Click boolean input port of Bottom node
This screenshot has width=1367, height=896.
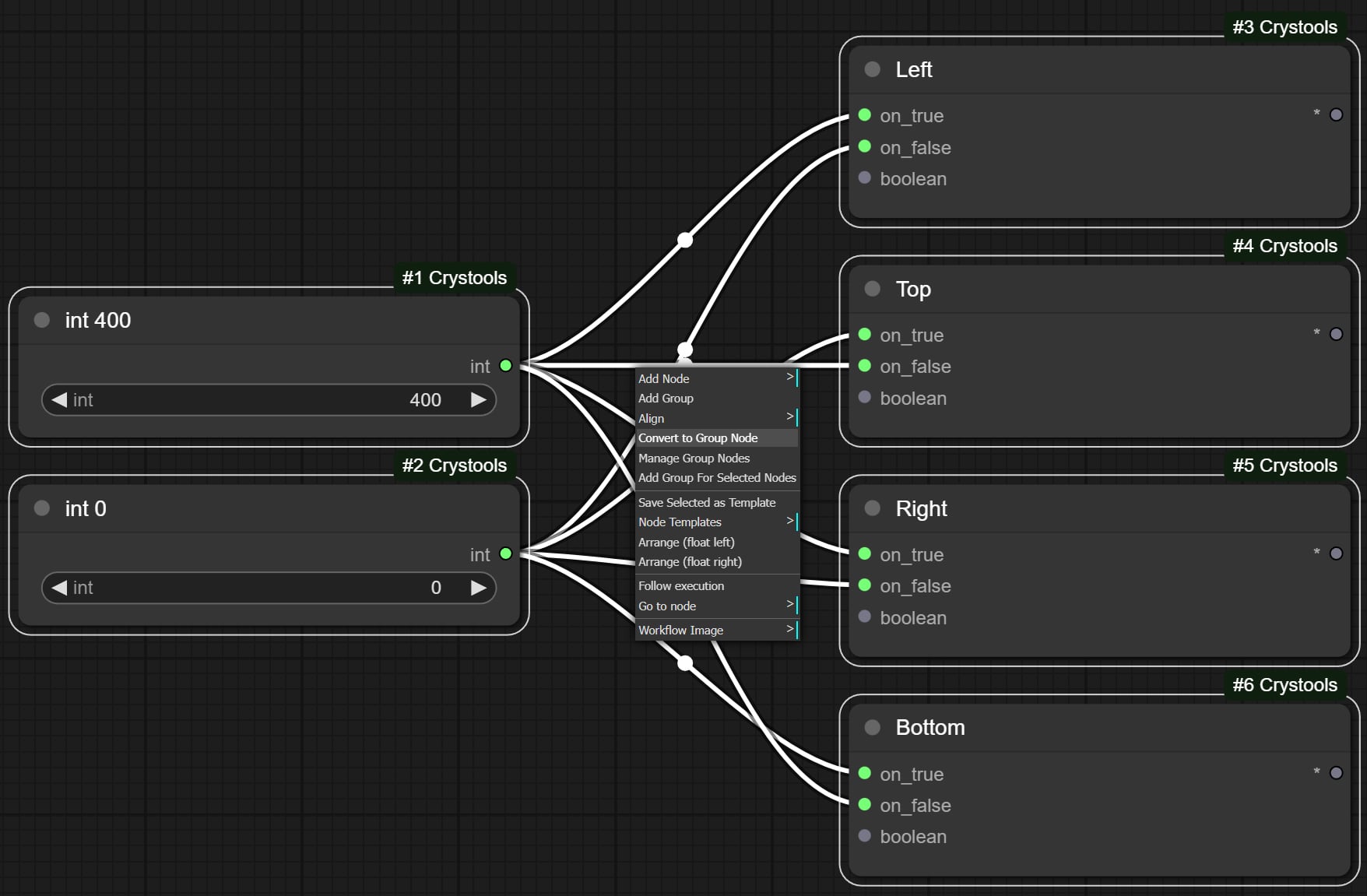tap(864, 835)
